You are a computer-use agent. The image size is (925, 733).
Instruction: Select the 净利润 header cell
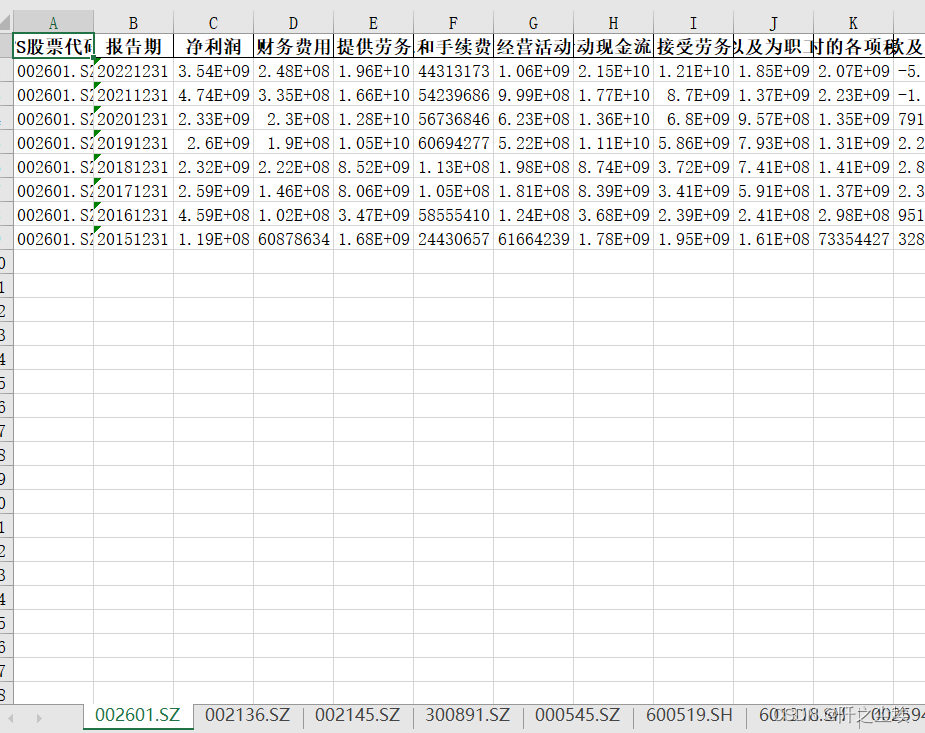[x=213, y=47]
